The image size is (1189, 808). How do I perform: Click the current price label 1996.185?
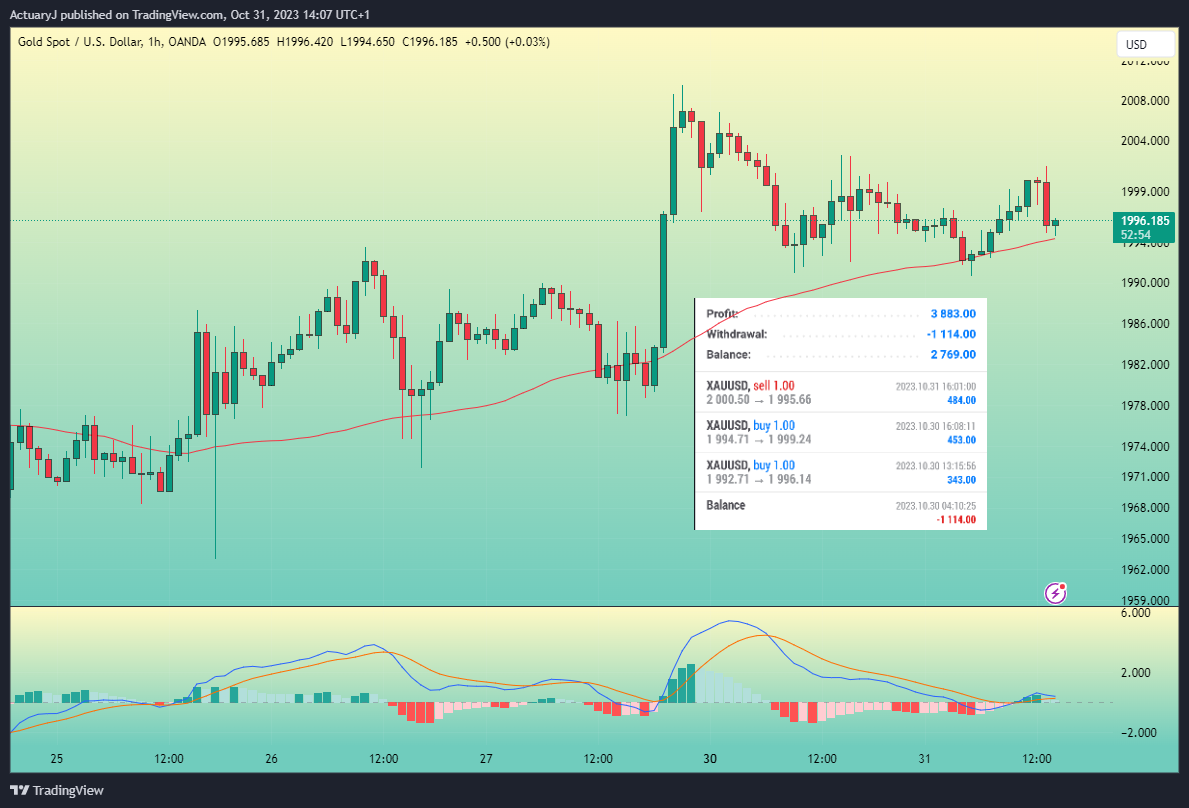coord(1145,221)
